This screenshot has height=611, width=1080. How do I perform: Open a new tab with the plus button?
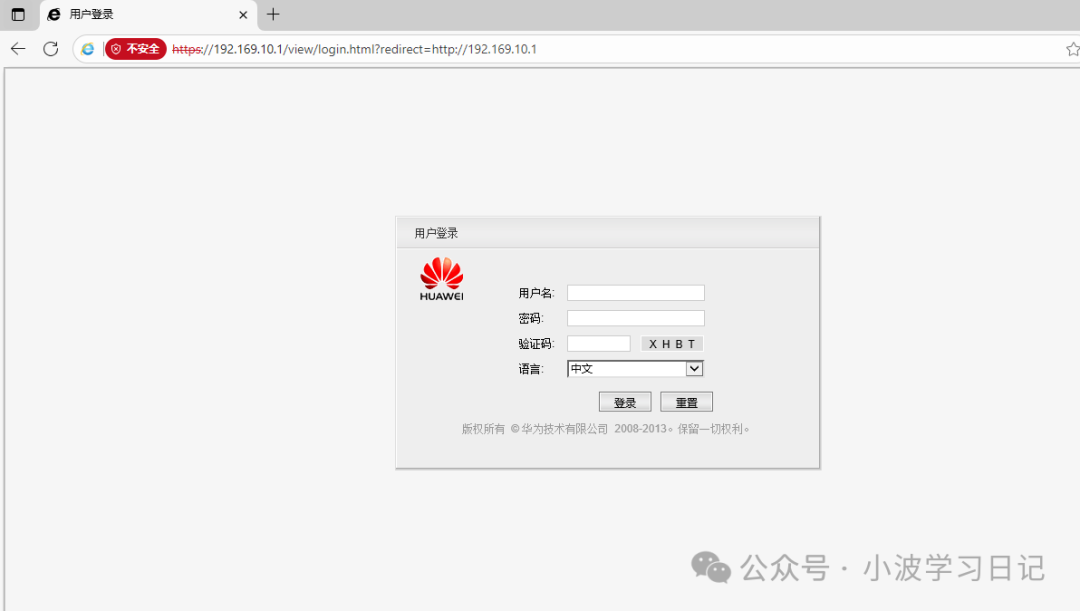coord(273,15)
